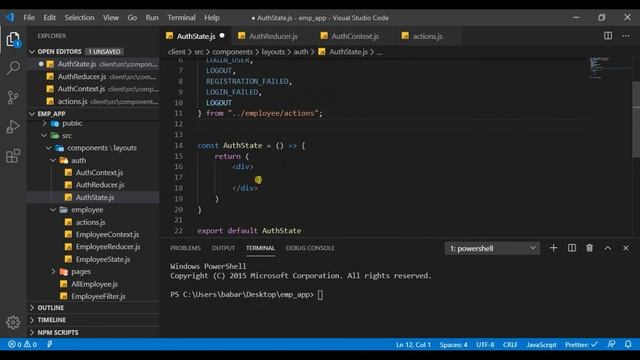Open Extensions view
The image size is (640, 360).
pyautogui.click(x=13, y=156)
